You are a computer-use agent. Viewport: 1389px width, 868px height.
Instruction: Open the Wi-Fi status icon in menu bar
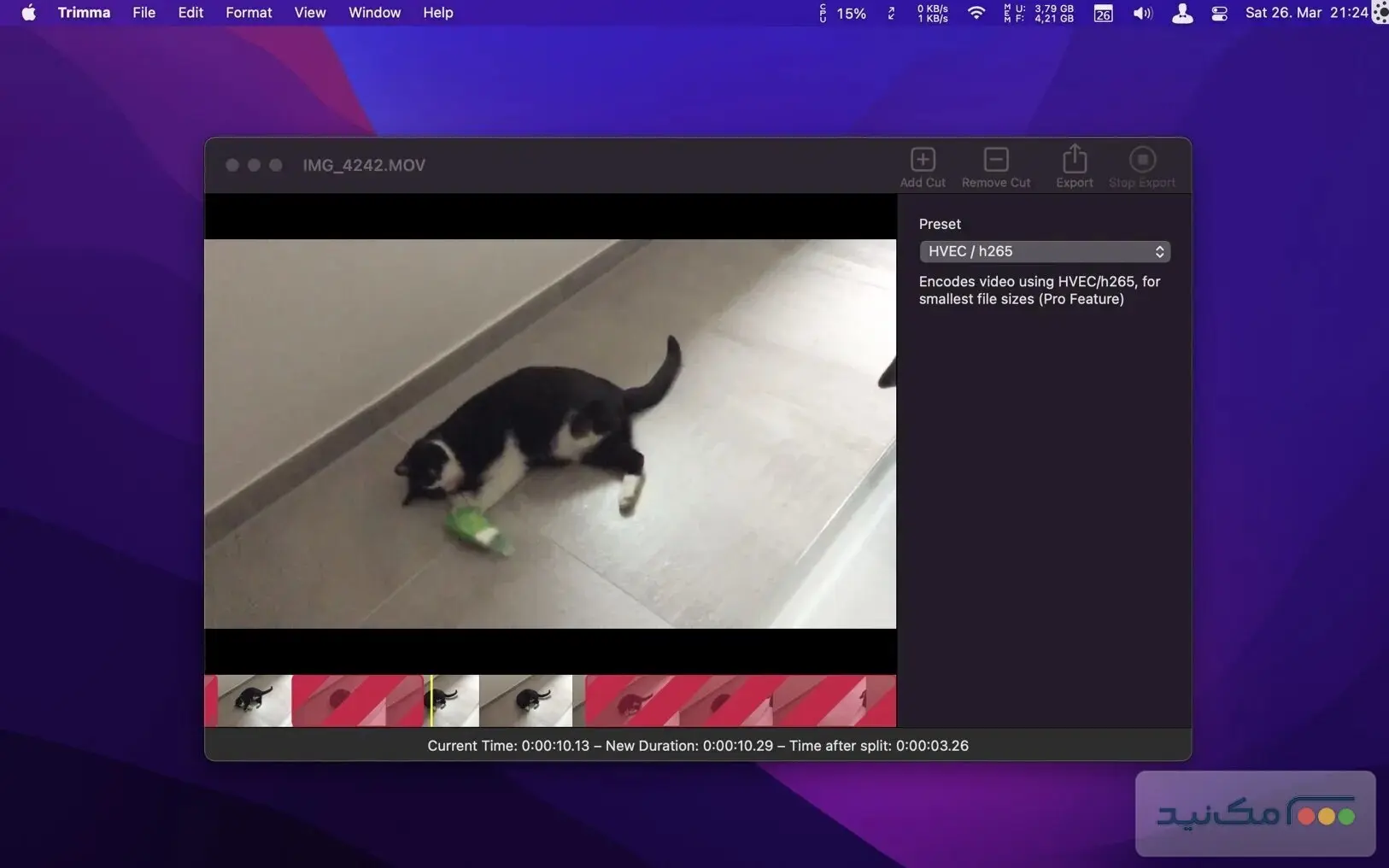976,13
